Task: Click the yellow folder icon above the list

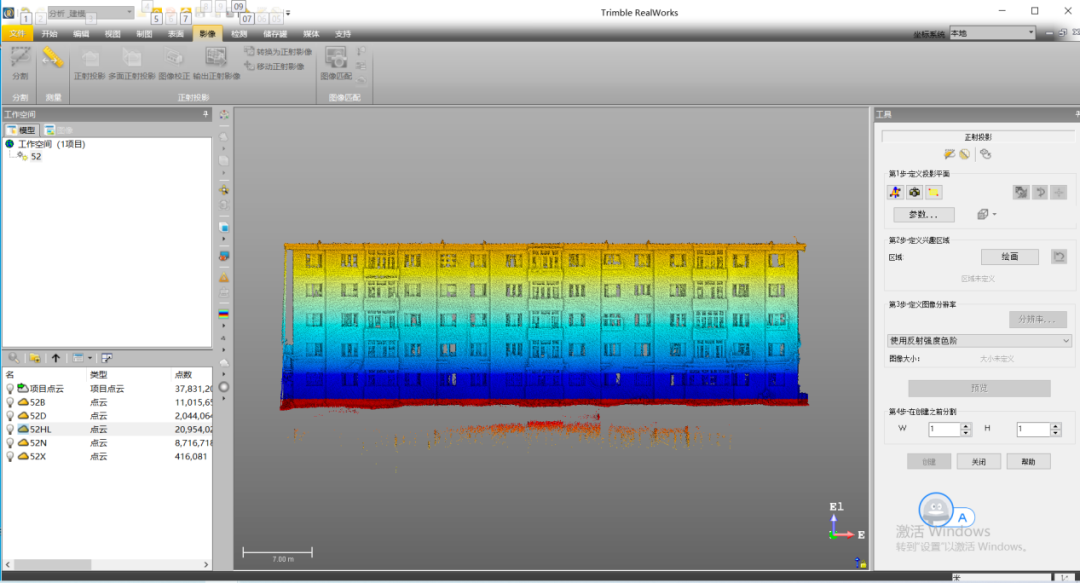Action: (x=34, y=358)
